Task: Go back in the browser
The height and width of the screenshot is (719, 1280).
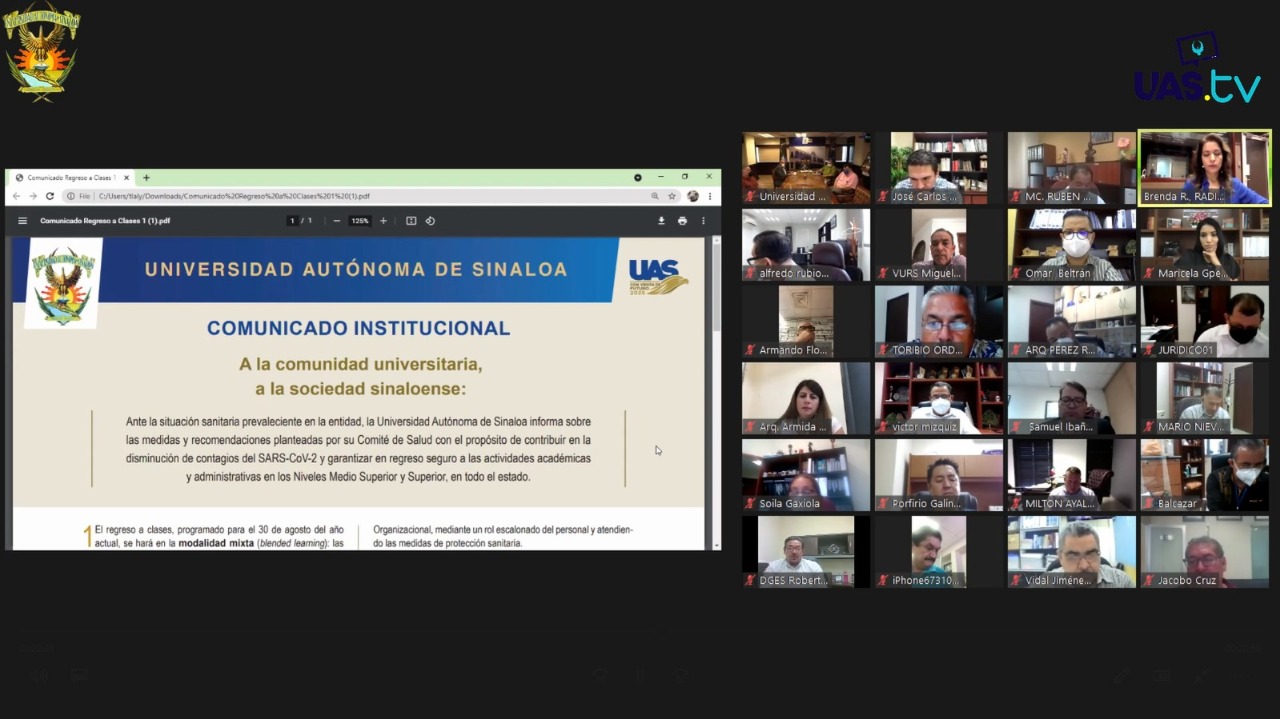Action: click(x=18, y=196)
